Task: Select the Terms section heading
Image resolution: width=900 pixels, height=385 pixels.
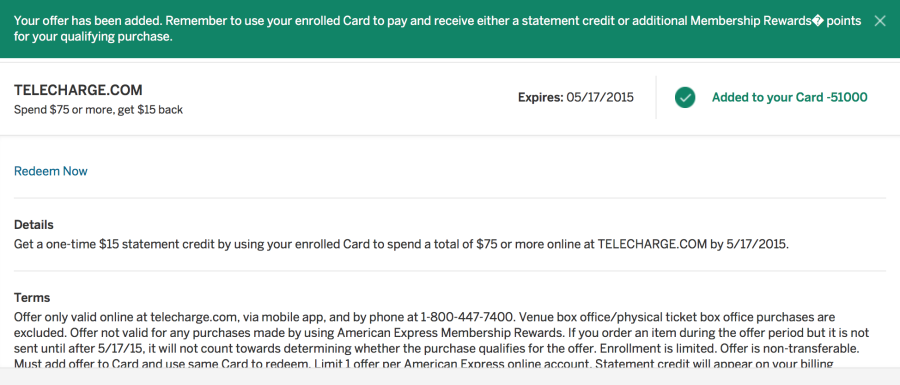Action: click(x=32, y=298)
